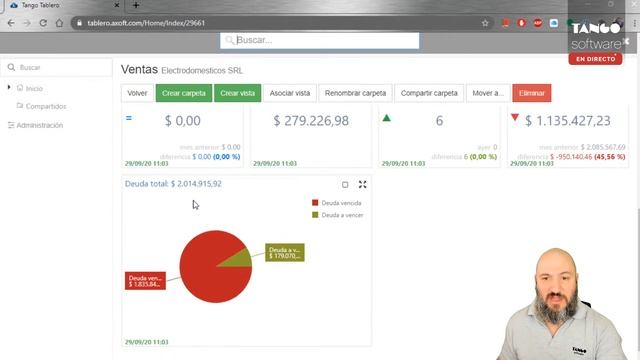The width and height of the screenshot is (640, 360).
Task: Click the $ 279.226,98 indicator value
Action: (x=311, y=121)
